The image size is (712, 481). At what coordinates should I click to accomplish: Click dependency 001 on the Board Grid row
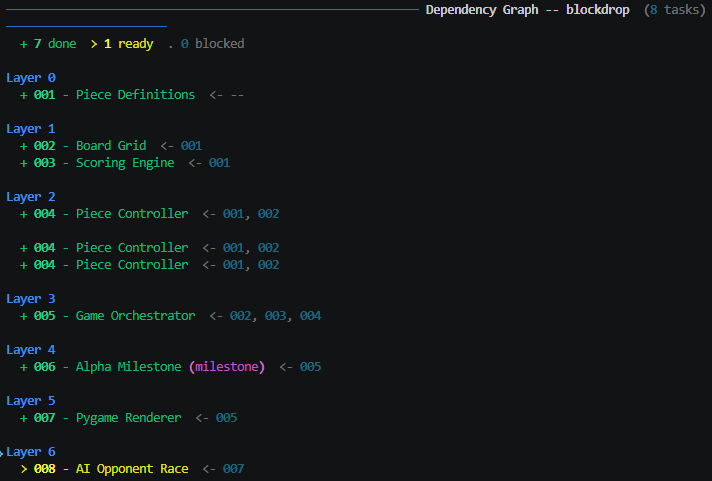tap(191, 146)
